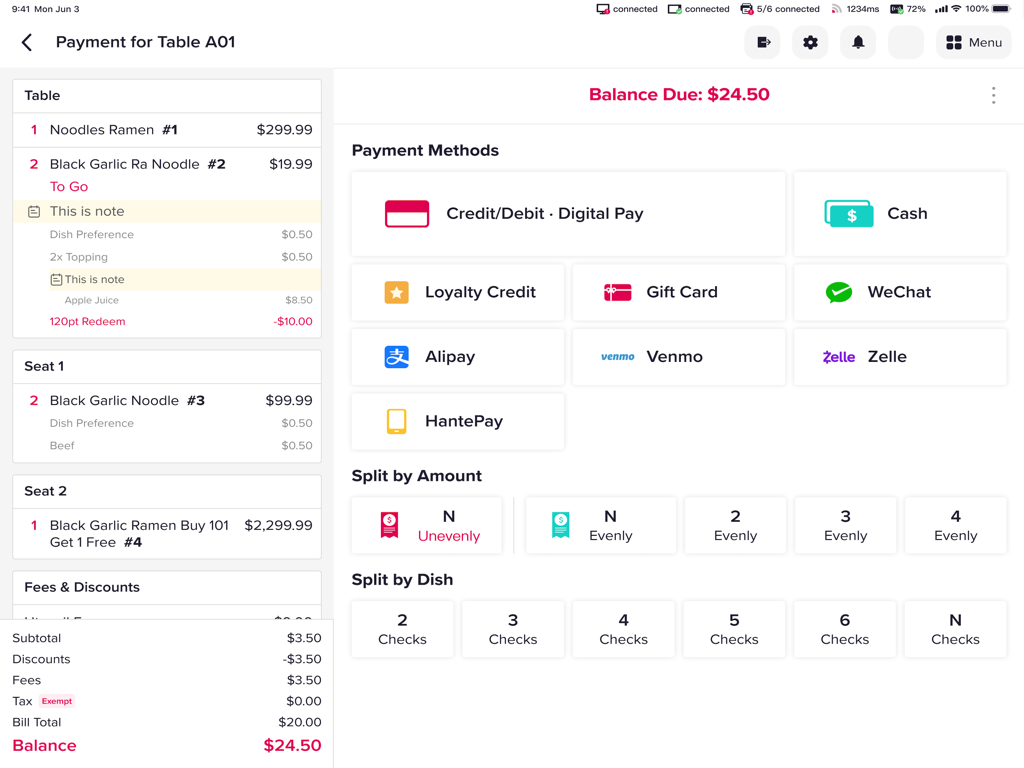Select the Alipay payment option
1024x768 pixels.
457,356
